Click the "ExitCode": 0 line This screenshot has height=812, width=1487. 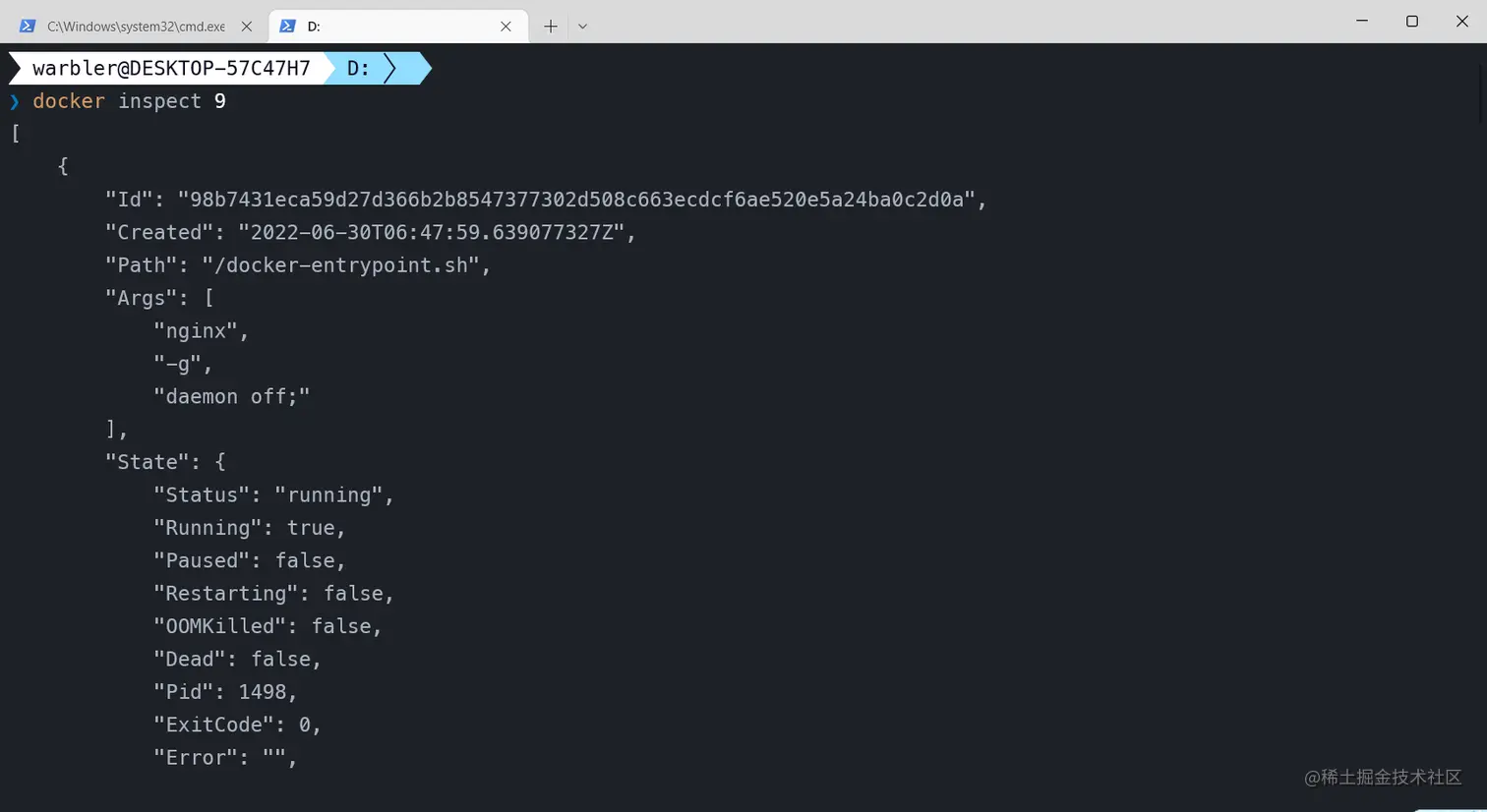click(237, 725)
